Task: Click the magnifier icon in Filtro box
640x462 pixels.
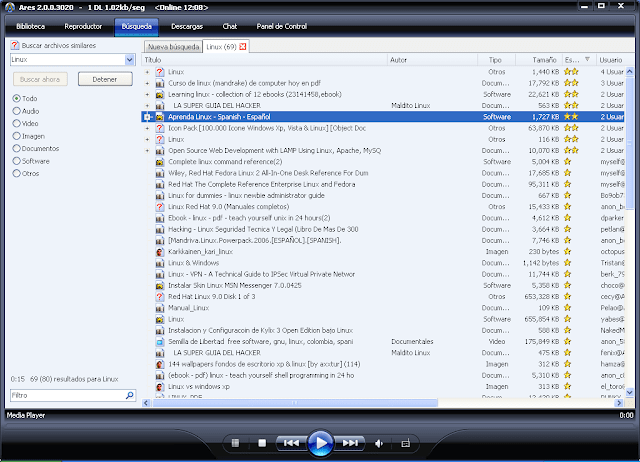Action: coord(130,395)
